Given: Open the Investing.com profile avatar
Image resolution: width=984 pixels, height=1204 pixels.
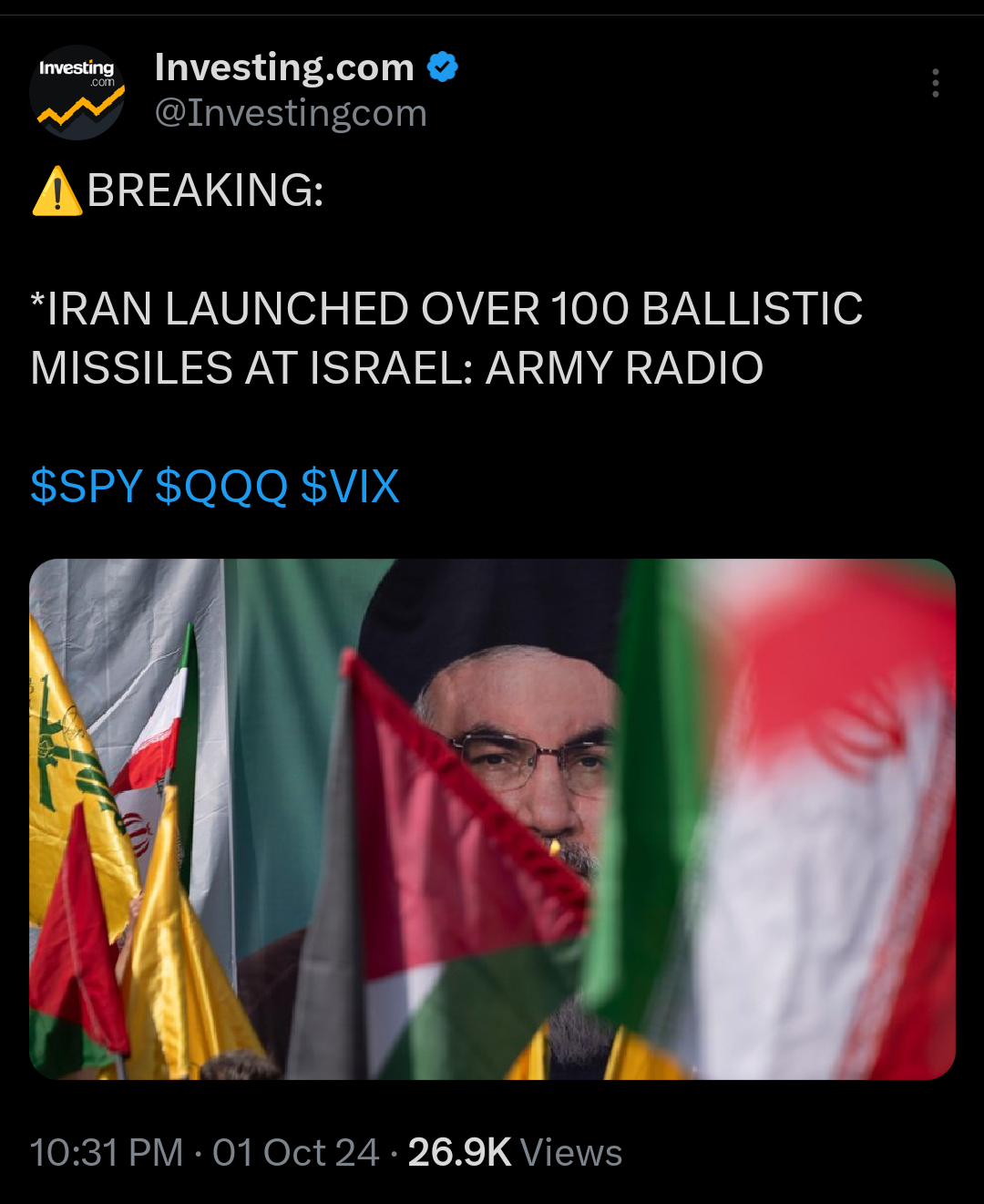Looking at the screenshot, I should (77, 92).
